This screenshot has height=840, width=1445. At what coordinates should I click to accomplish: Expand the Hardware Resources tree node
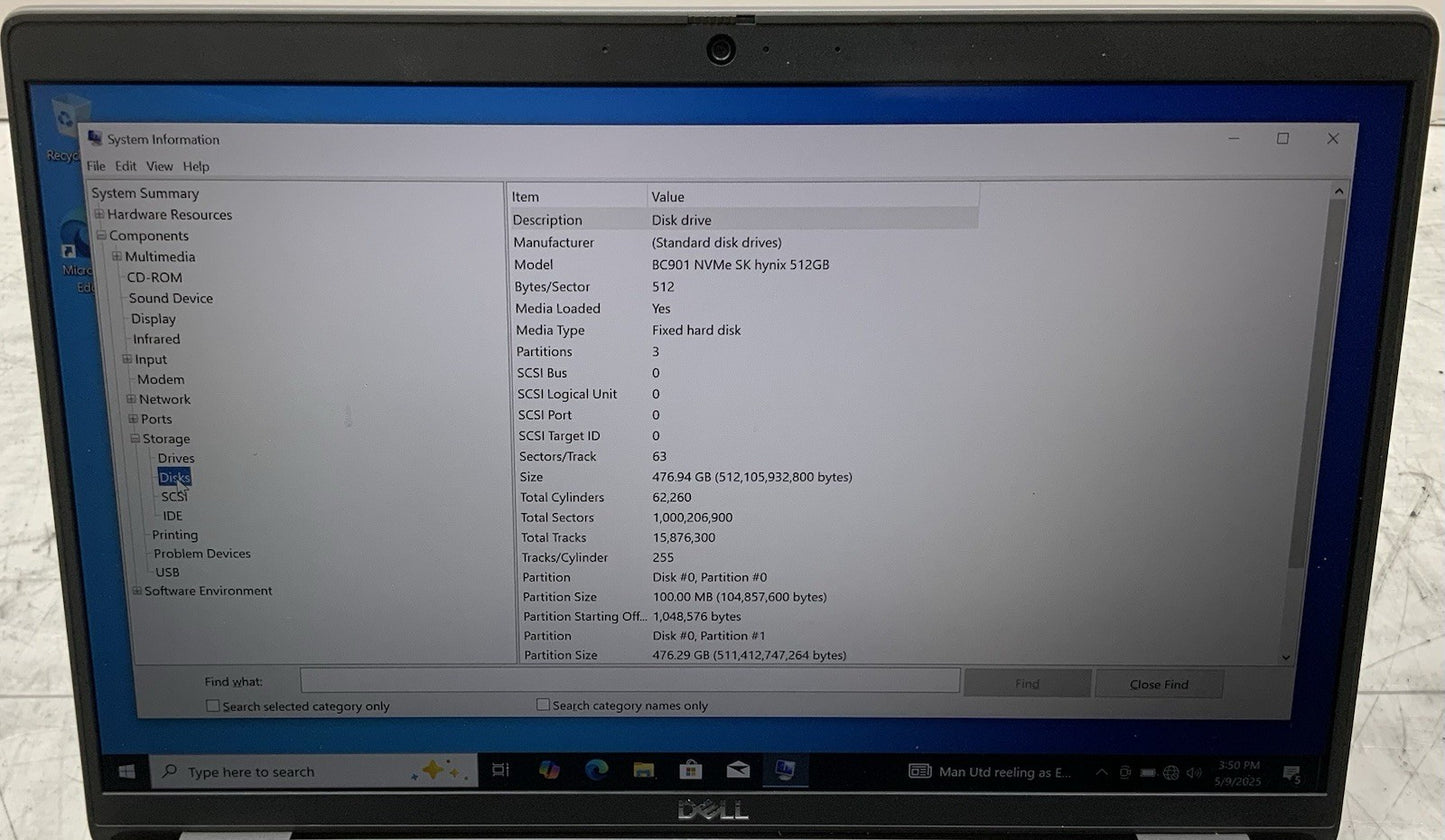[x=99, y=215]
